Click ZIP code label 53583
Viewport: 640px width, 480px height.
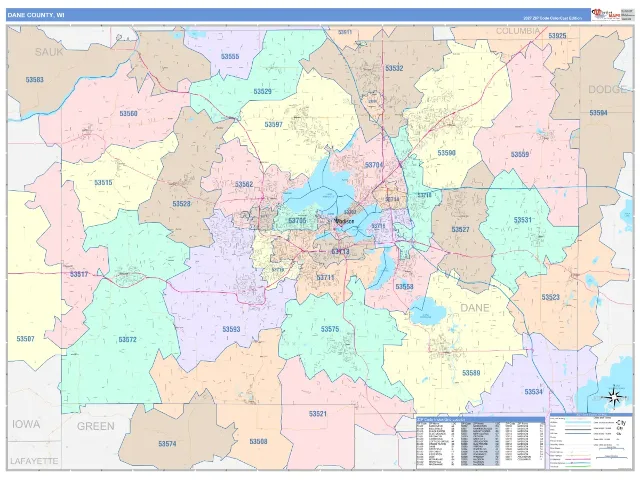point(34,80)
